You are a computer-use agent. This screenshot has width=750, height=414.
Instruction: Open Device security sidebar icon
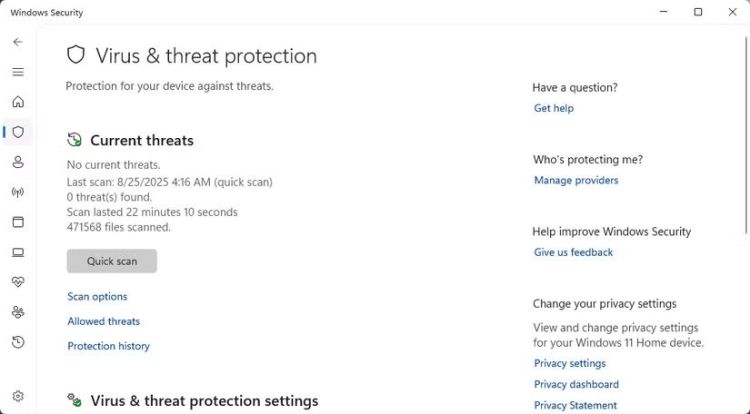click(18, 252)
